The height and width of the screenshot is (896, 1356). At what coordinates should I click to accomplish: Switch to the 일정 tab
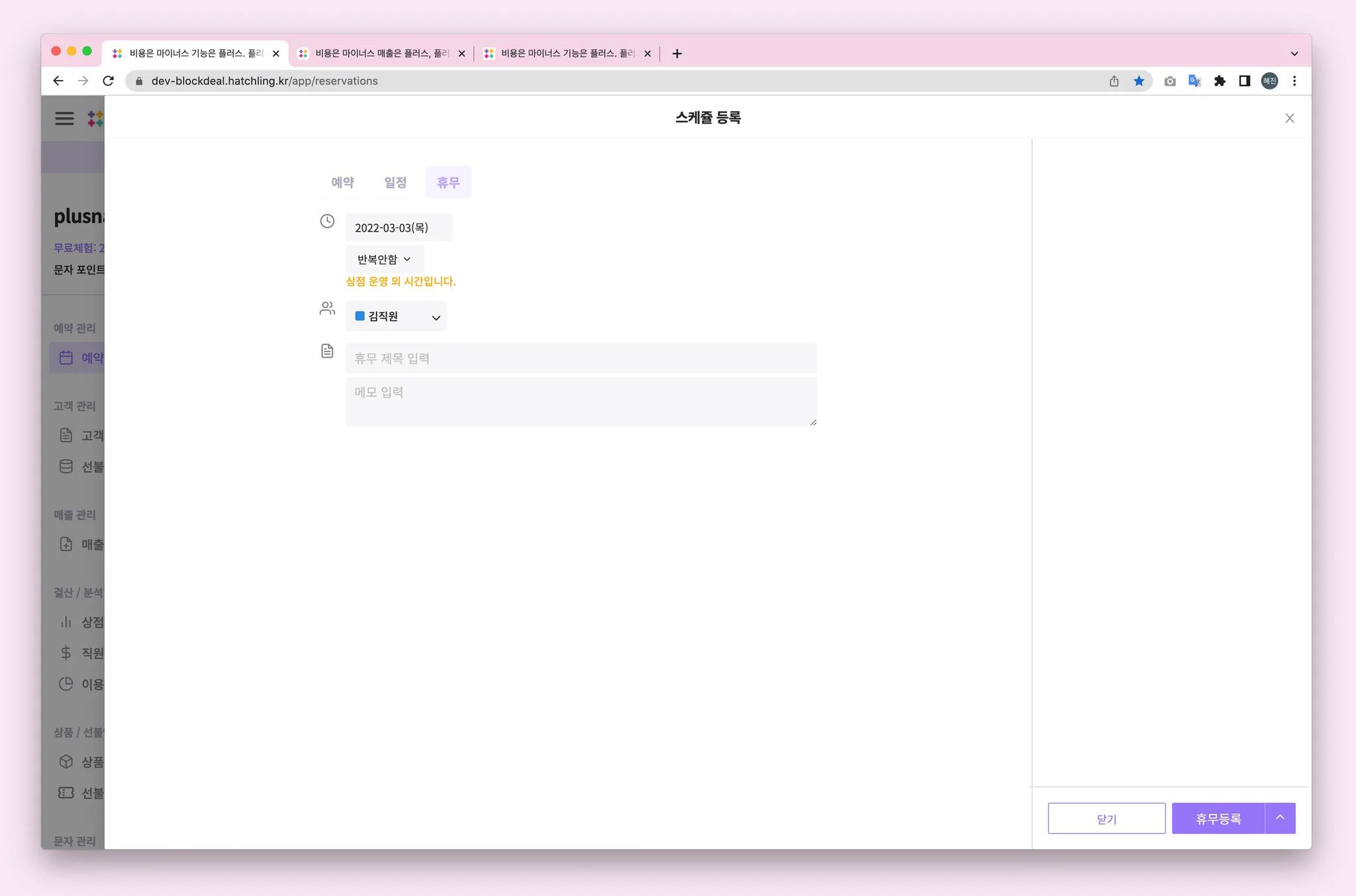395,182
